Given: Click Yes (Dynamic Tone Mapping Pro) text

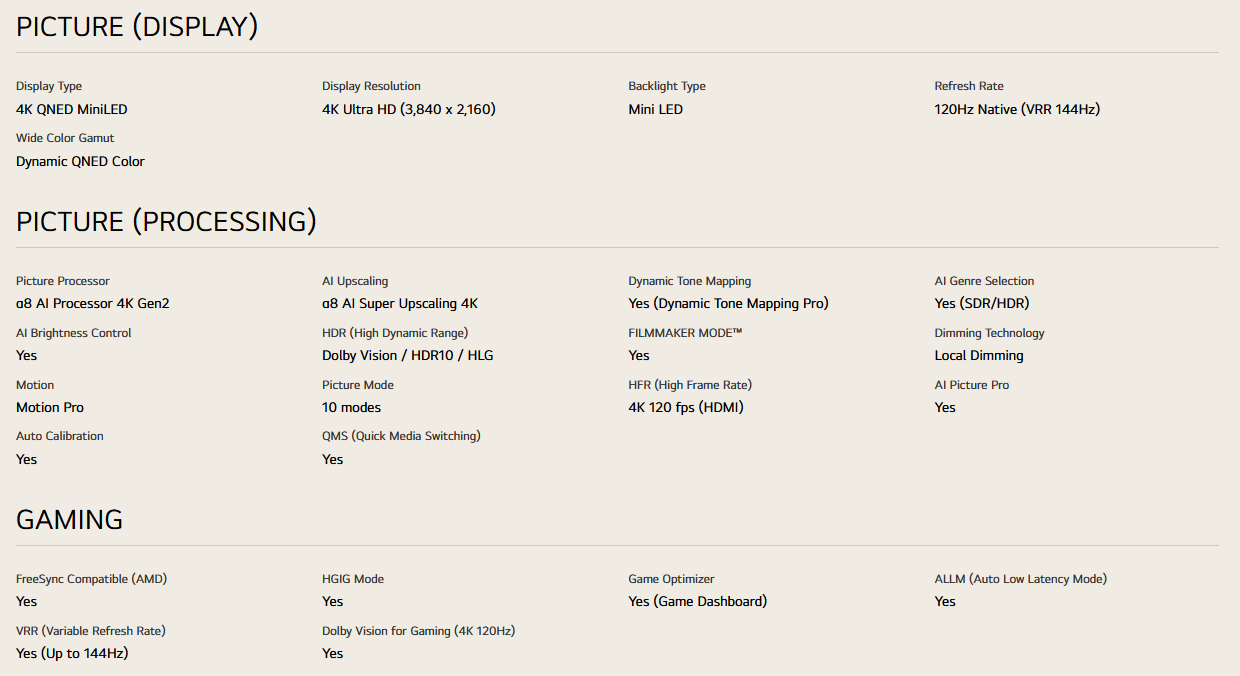Looking at the screenshot, I should click(728, 304).
